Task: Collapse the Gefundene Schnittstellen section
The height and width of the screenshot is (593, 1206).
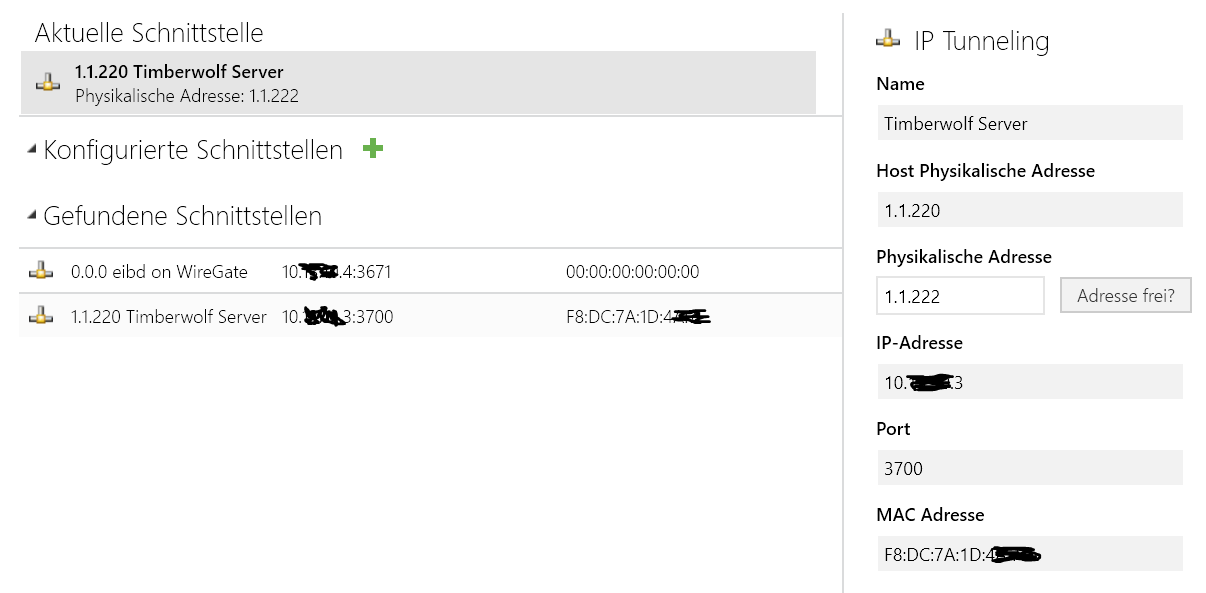Action: point(33,215)
